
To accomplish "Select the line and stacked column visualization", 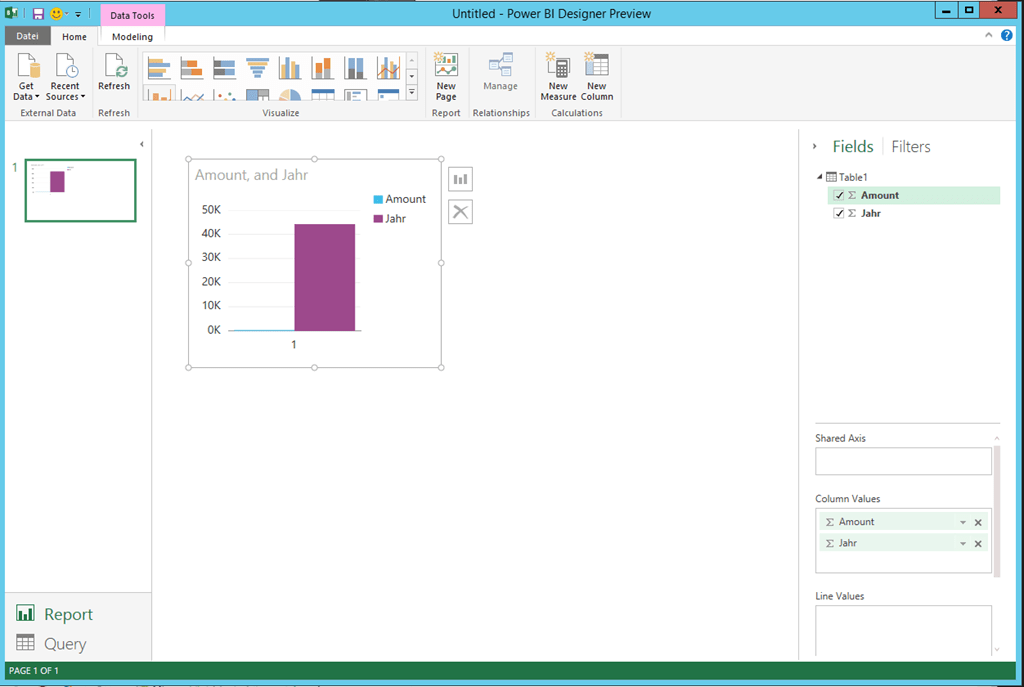I will tap(159, 94).
